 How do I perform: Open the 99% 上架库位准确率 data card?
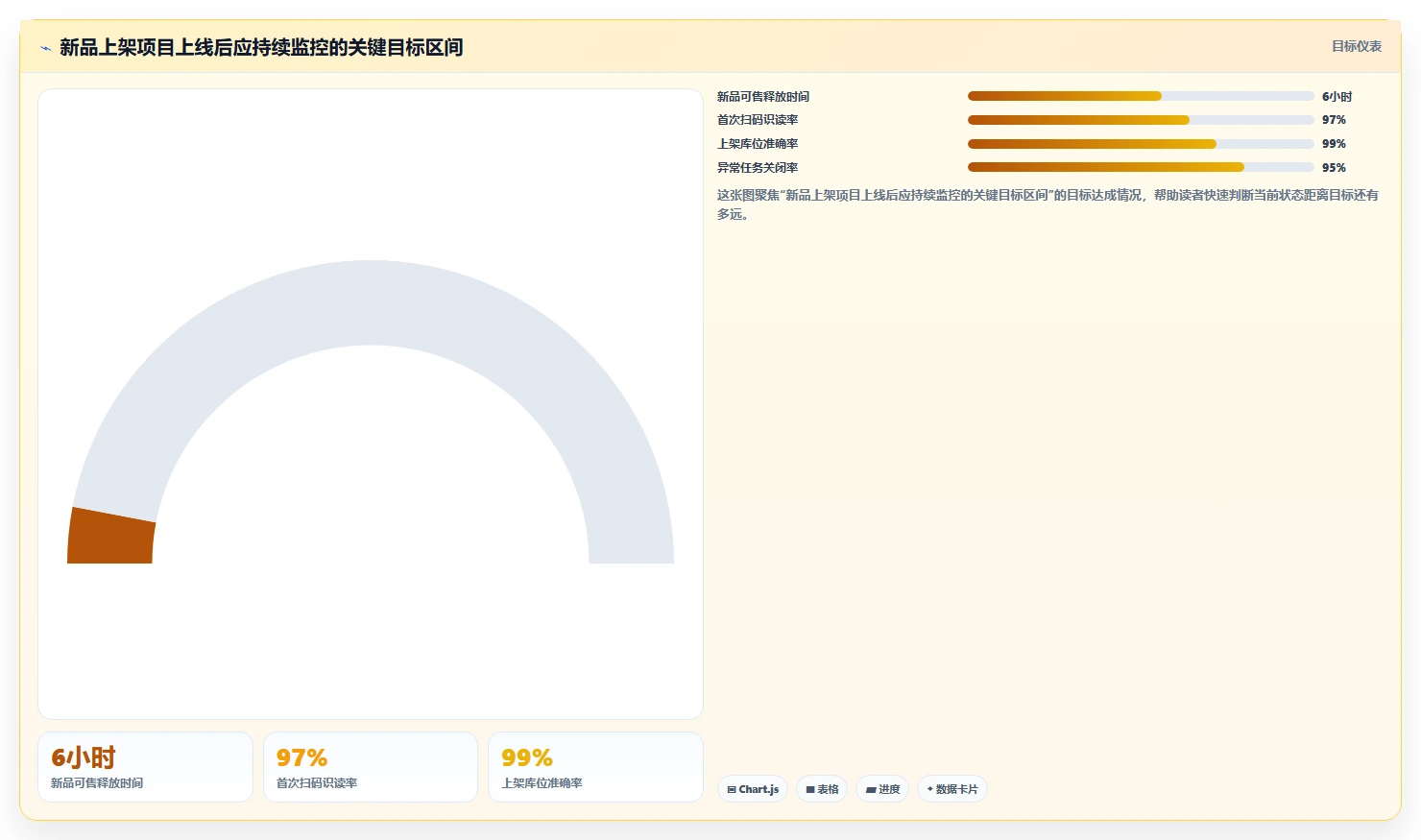595,767
